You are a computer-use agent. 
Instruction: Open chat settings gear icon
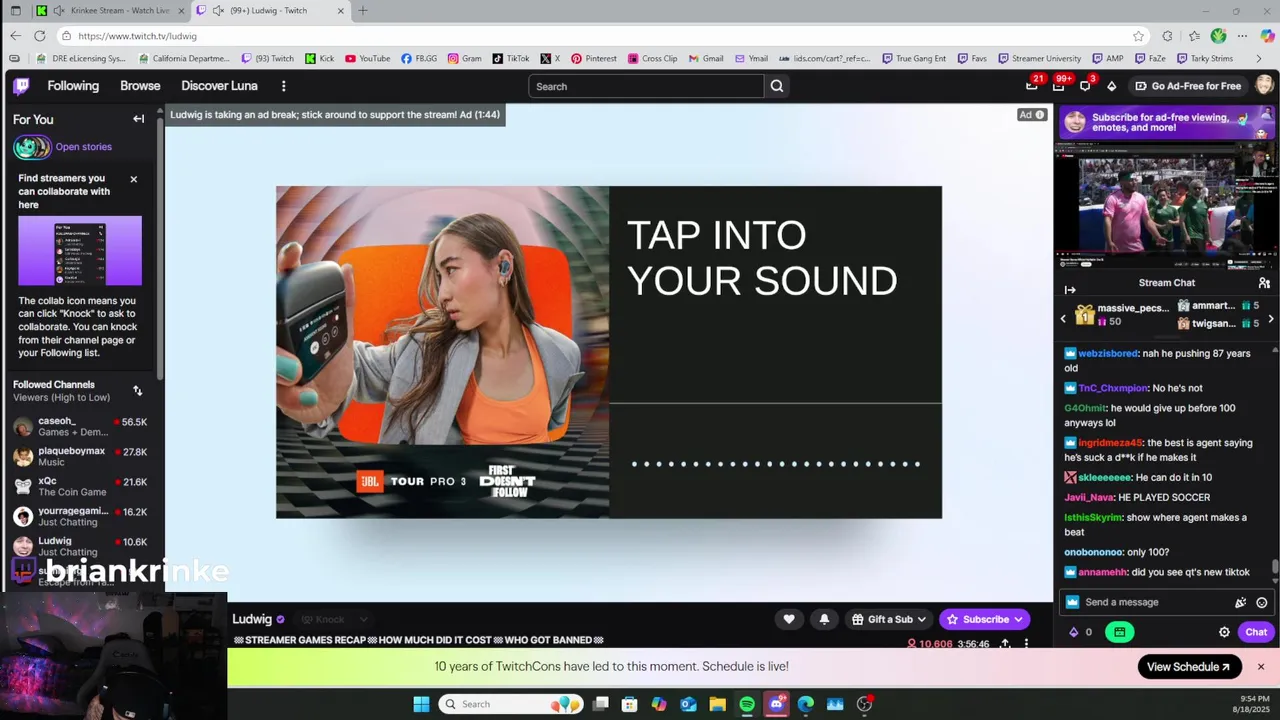click(1224, 632)
